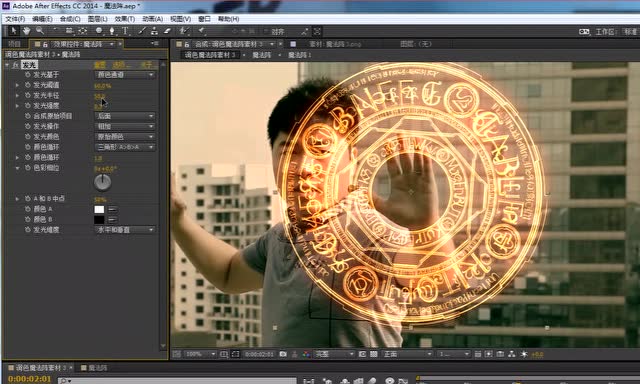This screenshot has height=384, width=640.
Task: Click the composition flowchart icon
Action: [x=512, y=354]
